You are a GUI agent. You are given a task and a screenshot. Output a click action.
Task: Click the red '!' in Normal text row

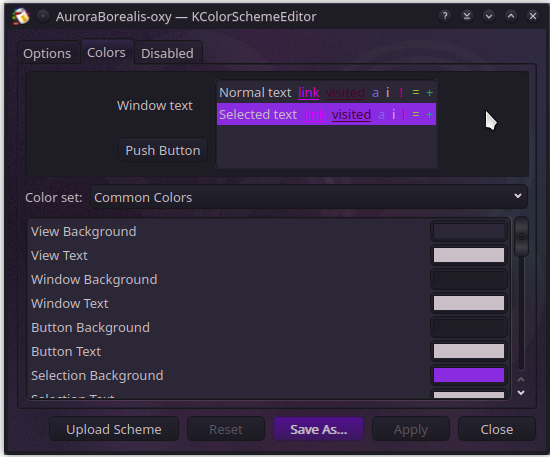click(401, 93)
